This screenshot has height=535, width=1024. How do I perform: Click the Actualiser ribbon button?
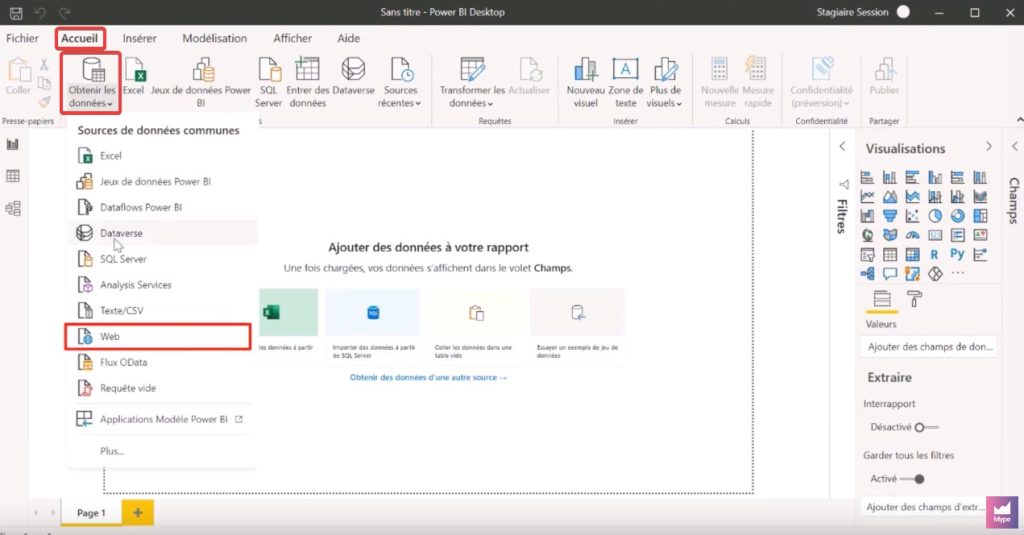[529, 77]
